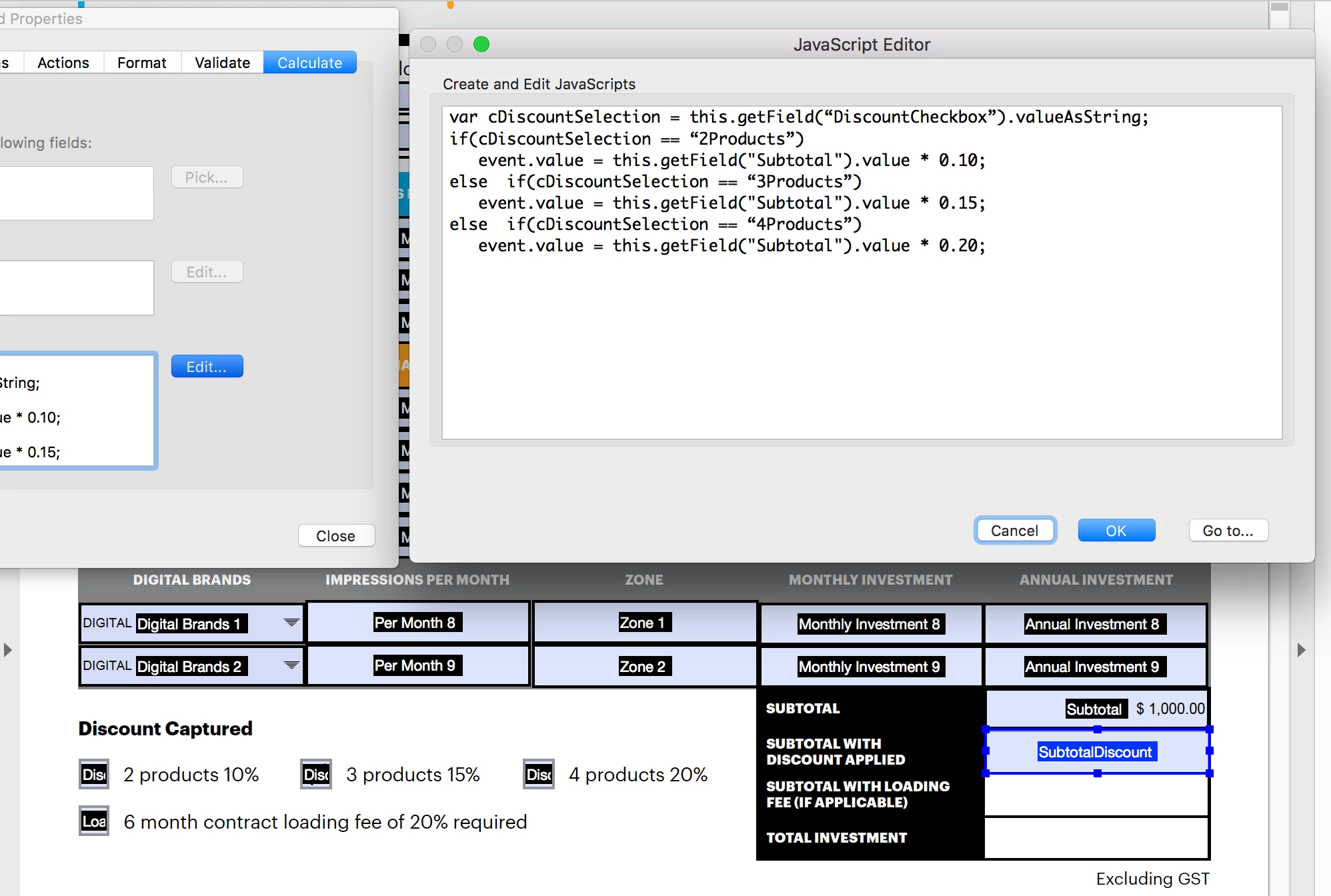Click the Go to... button
Image resolution: width=1331 pixels, height=896 pixels.
coord(1228,531)
